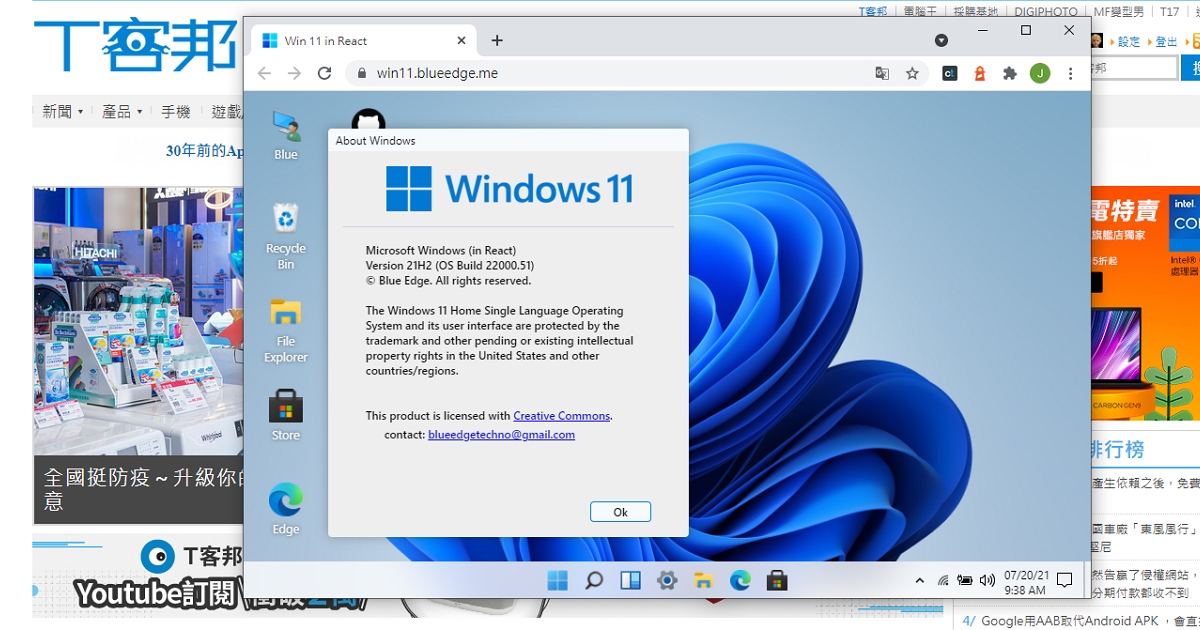
Task: Open Search from the Win11 taskbar
Action: (x=594, y=580)
